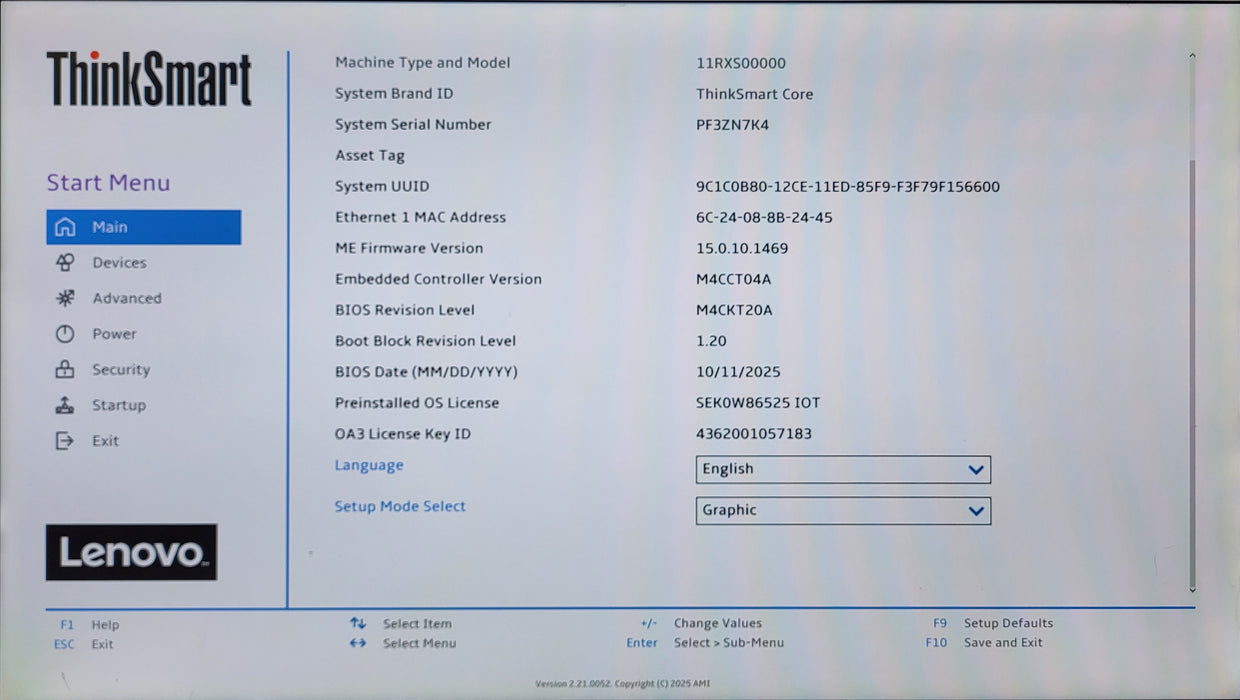Click the left-right arrows Select Menu icon
Screen dimensions: 1240x700
point(358,643)
